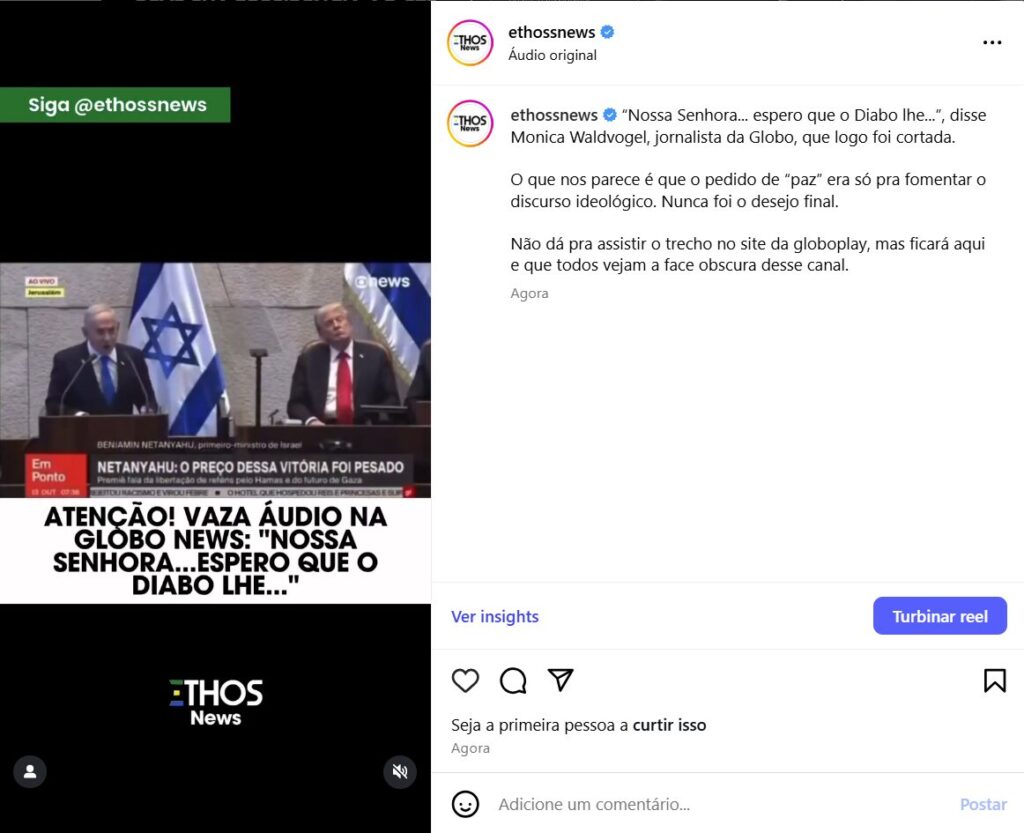Click the curtir isso likes text
The image size is (1024, 833).
point(669,725)
